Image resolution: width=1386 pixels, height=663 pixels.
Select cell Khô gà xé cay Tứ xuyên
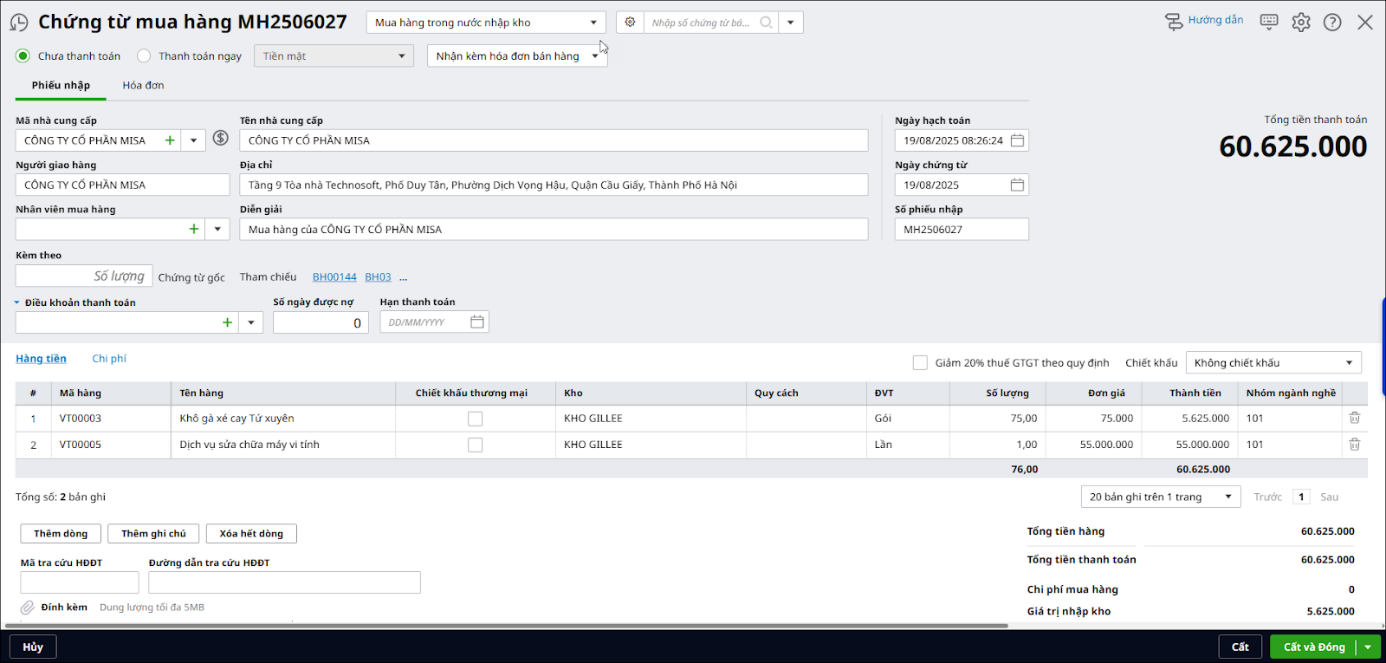pyautogui.click(x=283, y=418)
